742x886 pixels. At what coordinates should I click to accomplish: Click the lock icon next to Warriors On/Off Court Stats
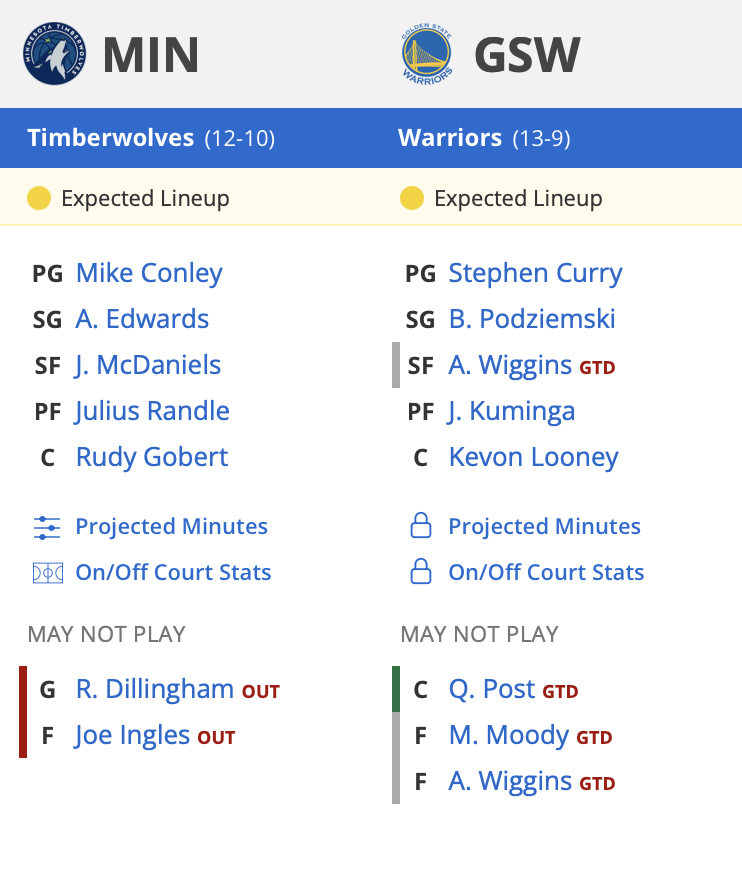(x=420, y=571)
